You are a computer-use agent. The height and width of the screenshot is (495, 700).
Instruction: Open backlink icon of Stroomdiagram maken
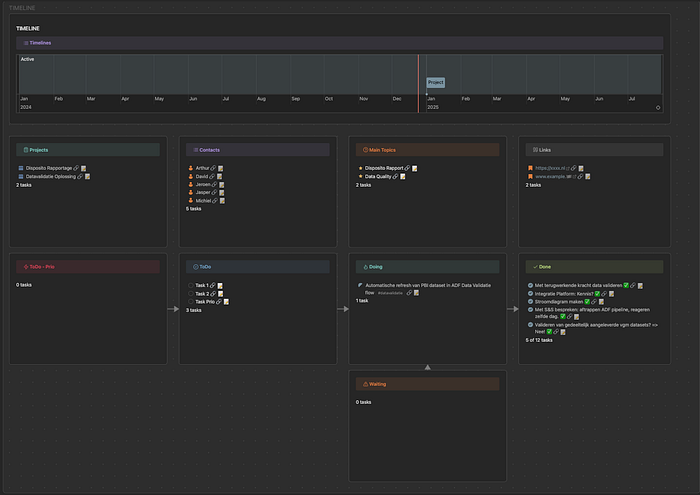(594, 302)
